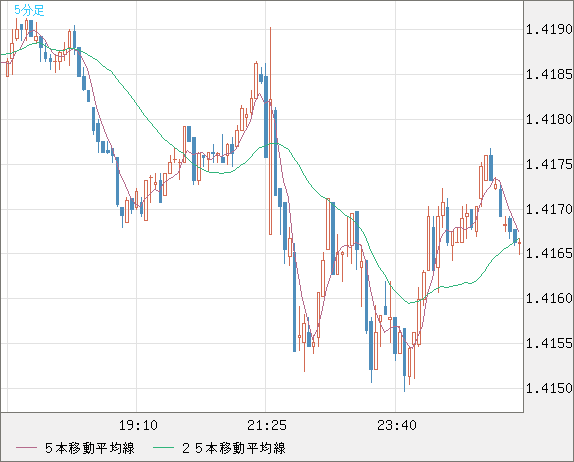Viewport: 574px width, 462px height.
Task: Click the 1.4155 price axis label
Action: (x=549, y=343)
